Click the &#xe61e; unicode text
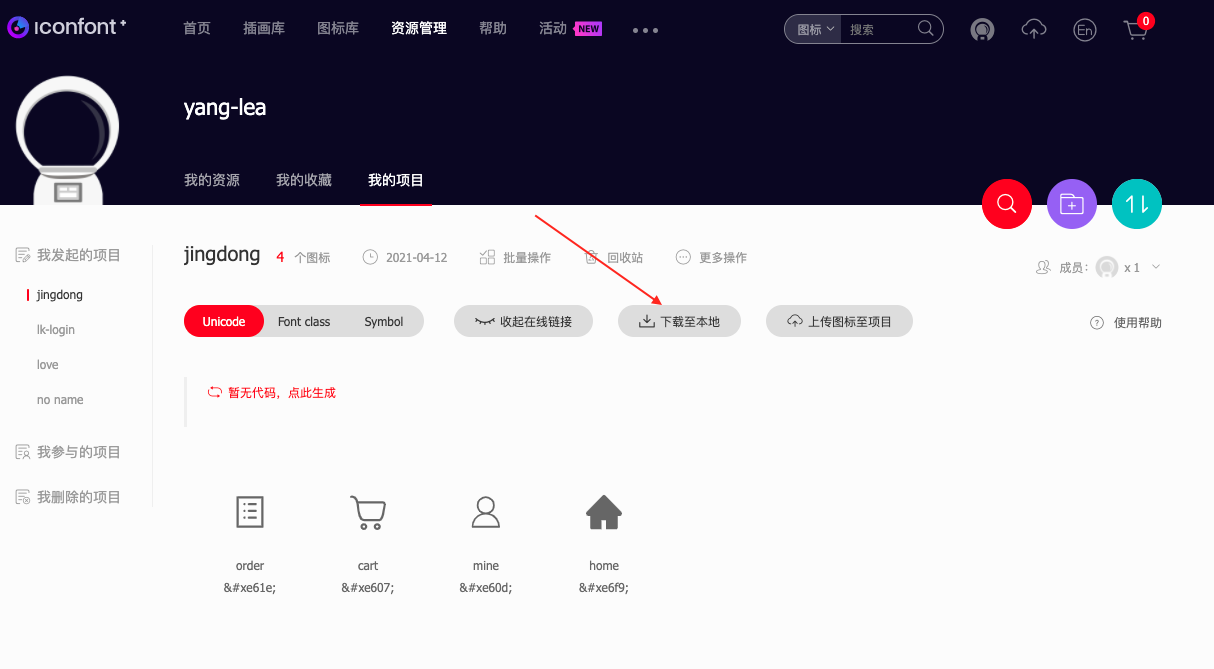The height and width of the screenshot is (669, 1214). tap(250, 588)
